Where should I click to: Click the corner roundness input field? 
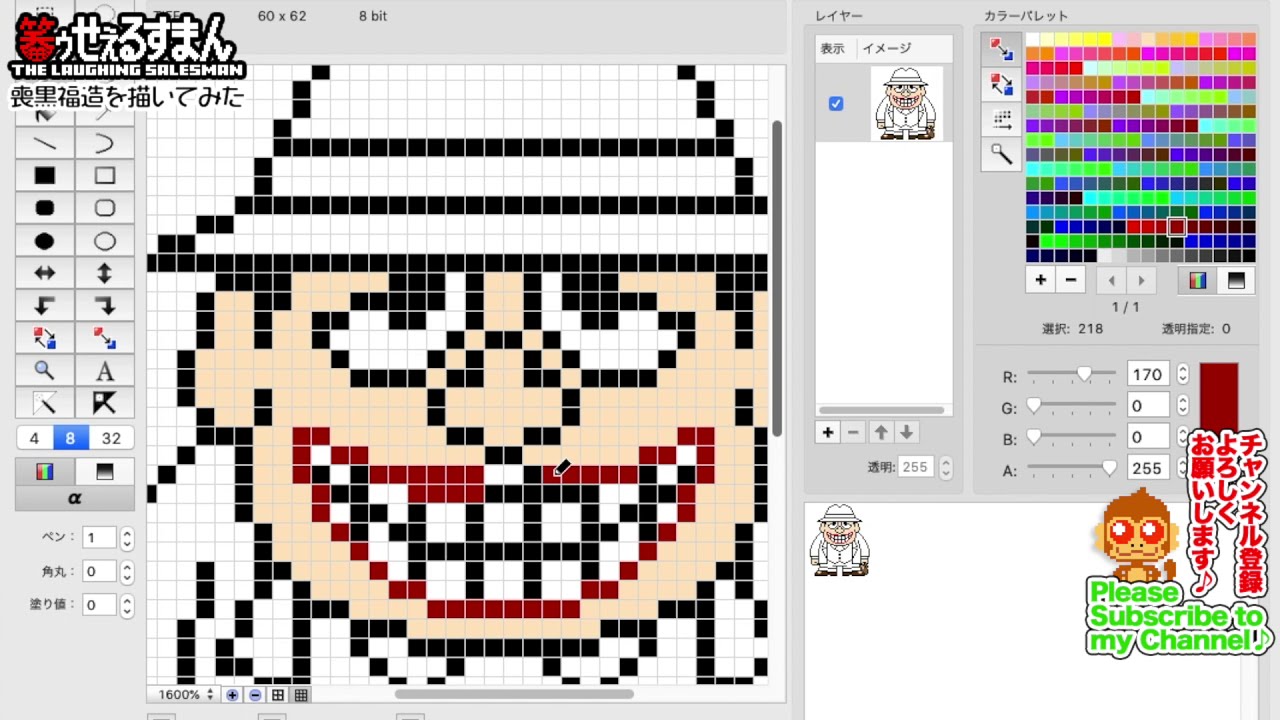pyautogui.click(x=99, y=571)
